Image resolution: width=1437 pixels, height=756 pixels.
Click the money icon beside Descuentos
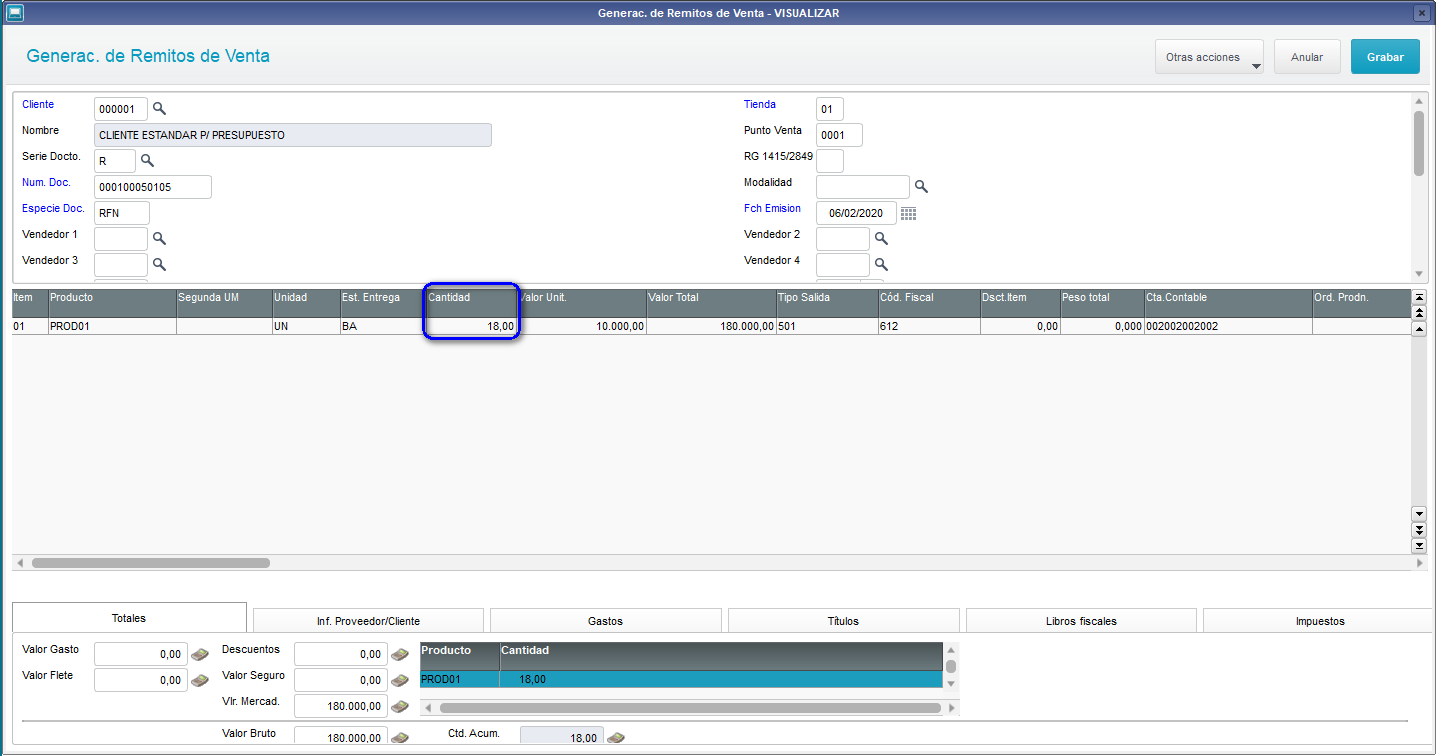(400, 654)
